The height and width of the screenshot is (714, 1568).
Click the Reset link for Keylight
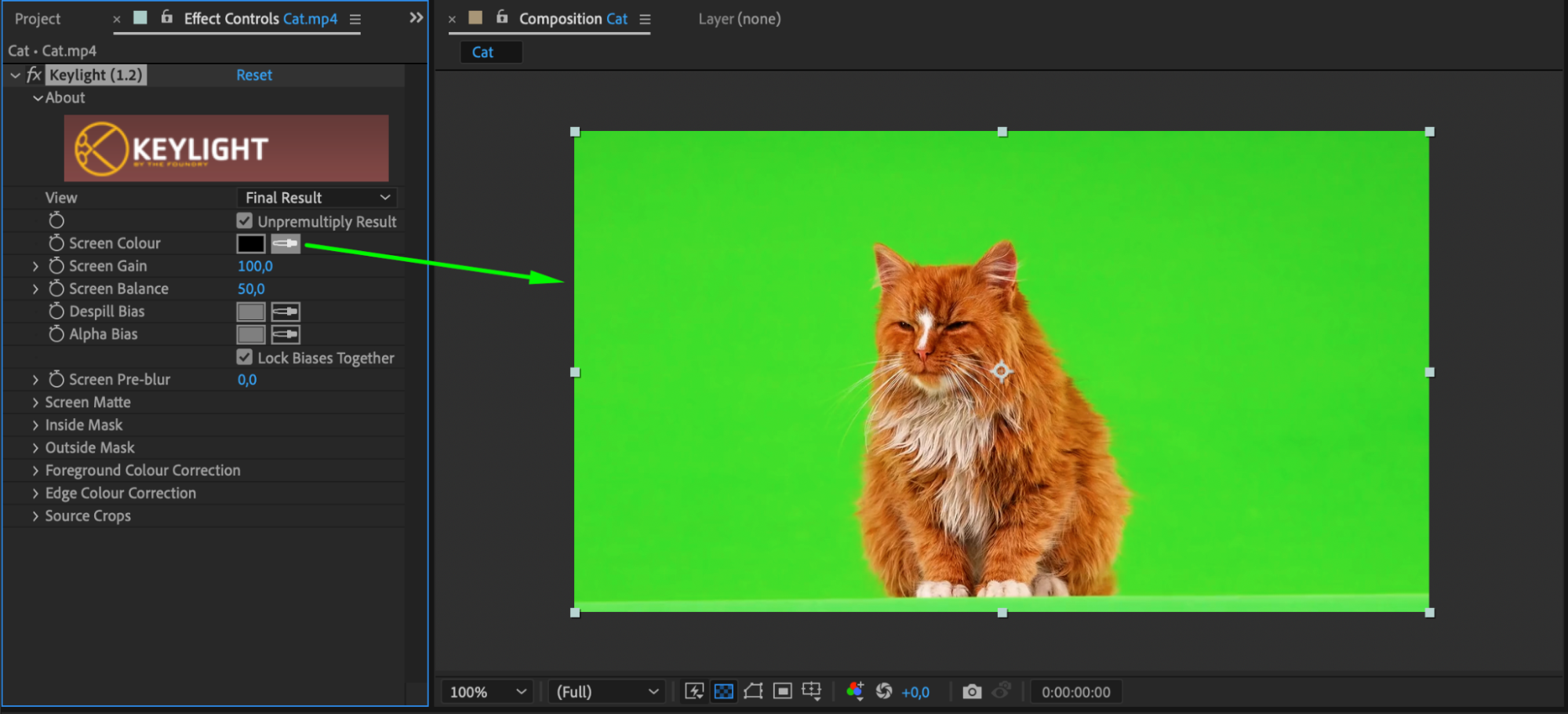coord(254,75)
